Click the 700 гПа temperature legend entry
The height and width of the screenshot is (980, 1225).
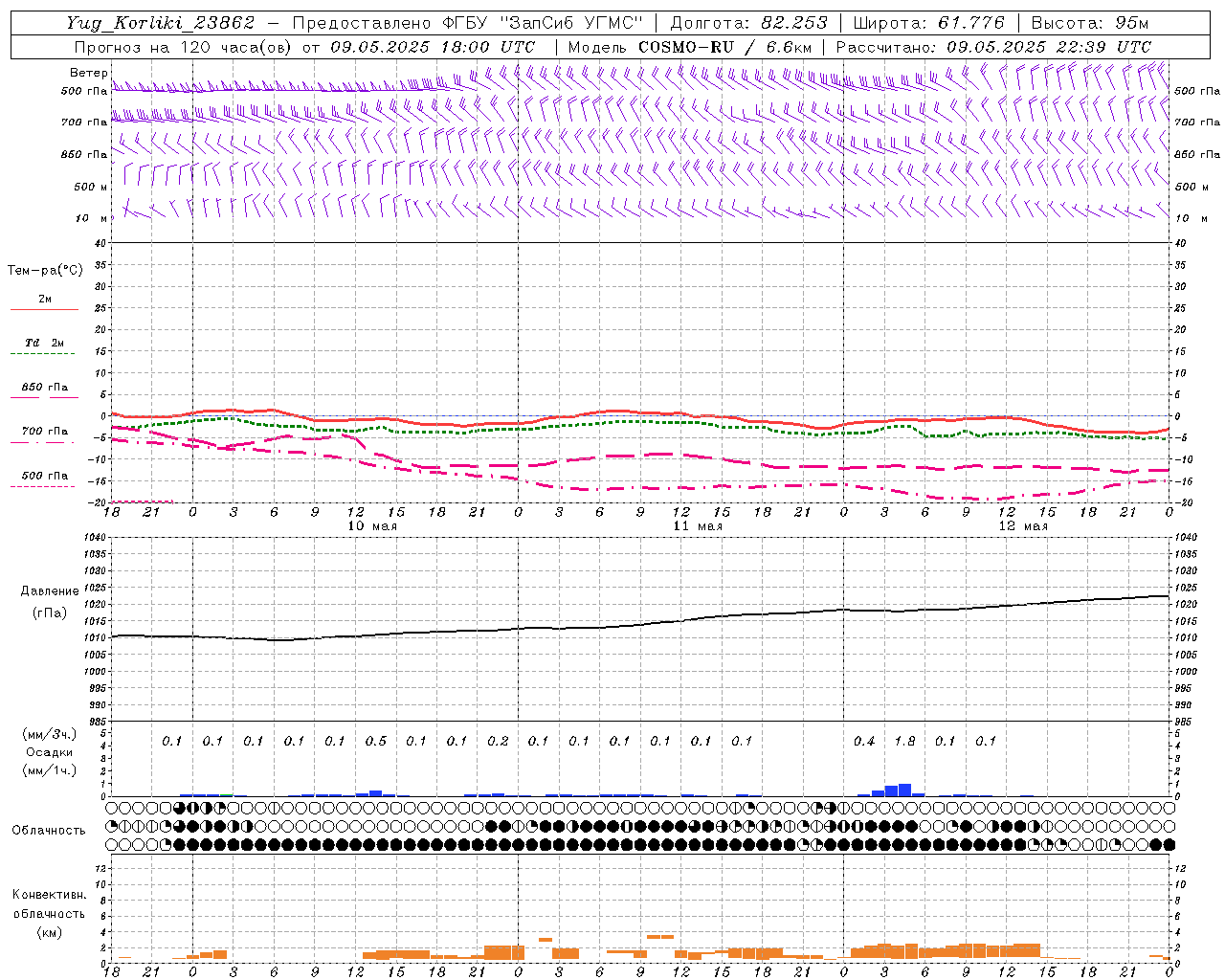[44, 432]
